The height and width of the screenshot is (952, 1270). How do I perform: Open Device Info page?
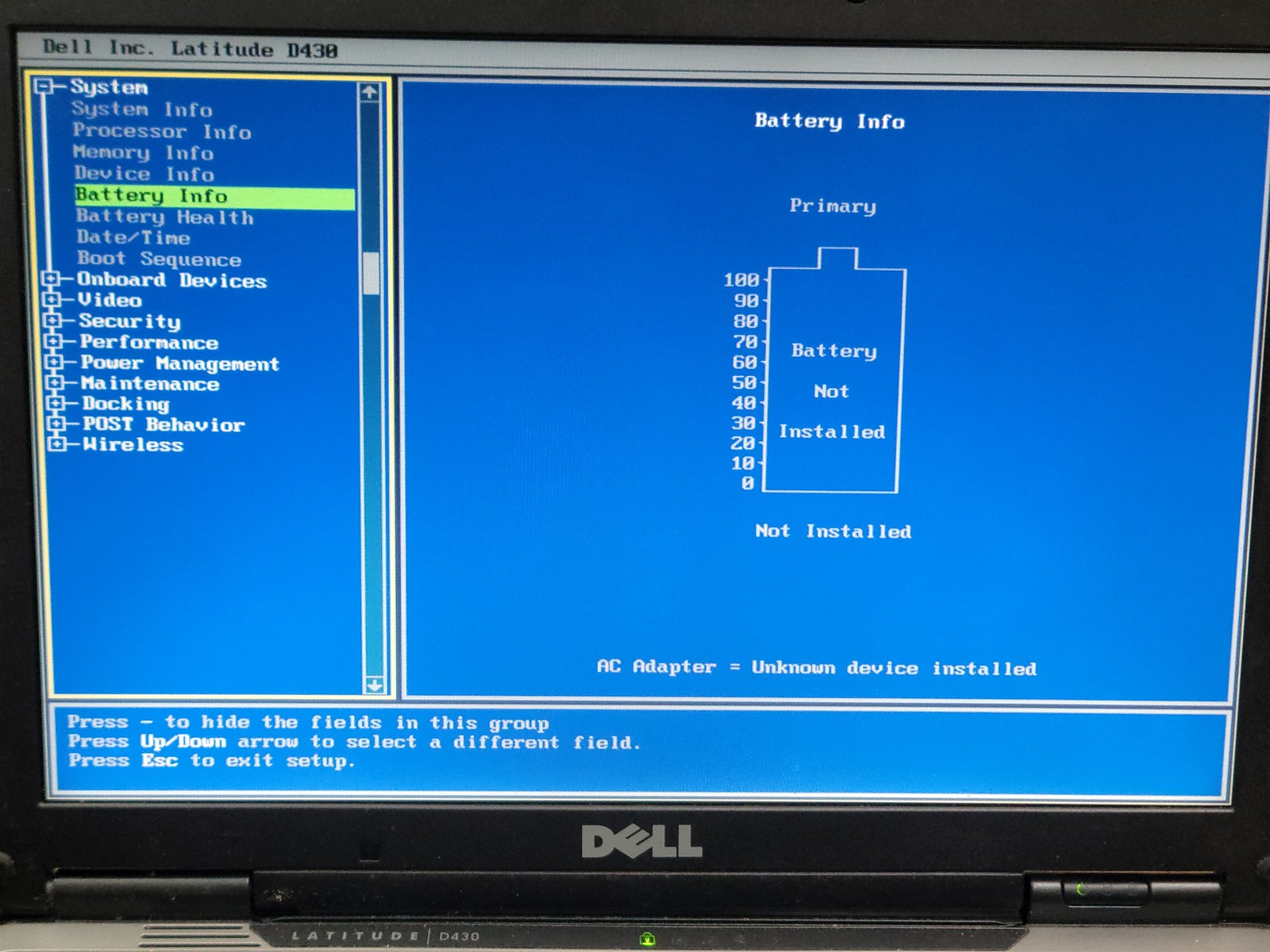tap(144, 174)
